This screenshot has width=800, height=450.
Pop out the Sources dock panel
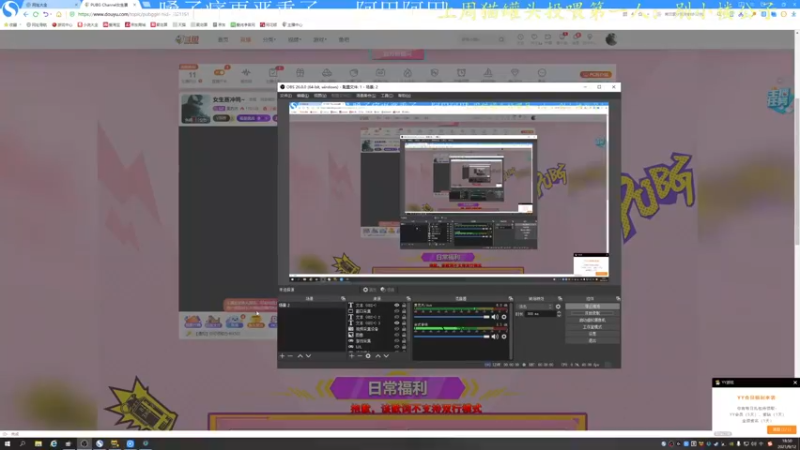(408, 298)
